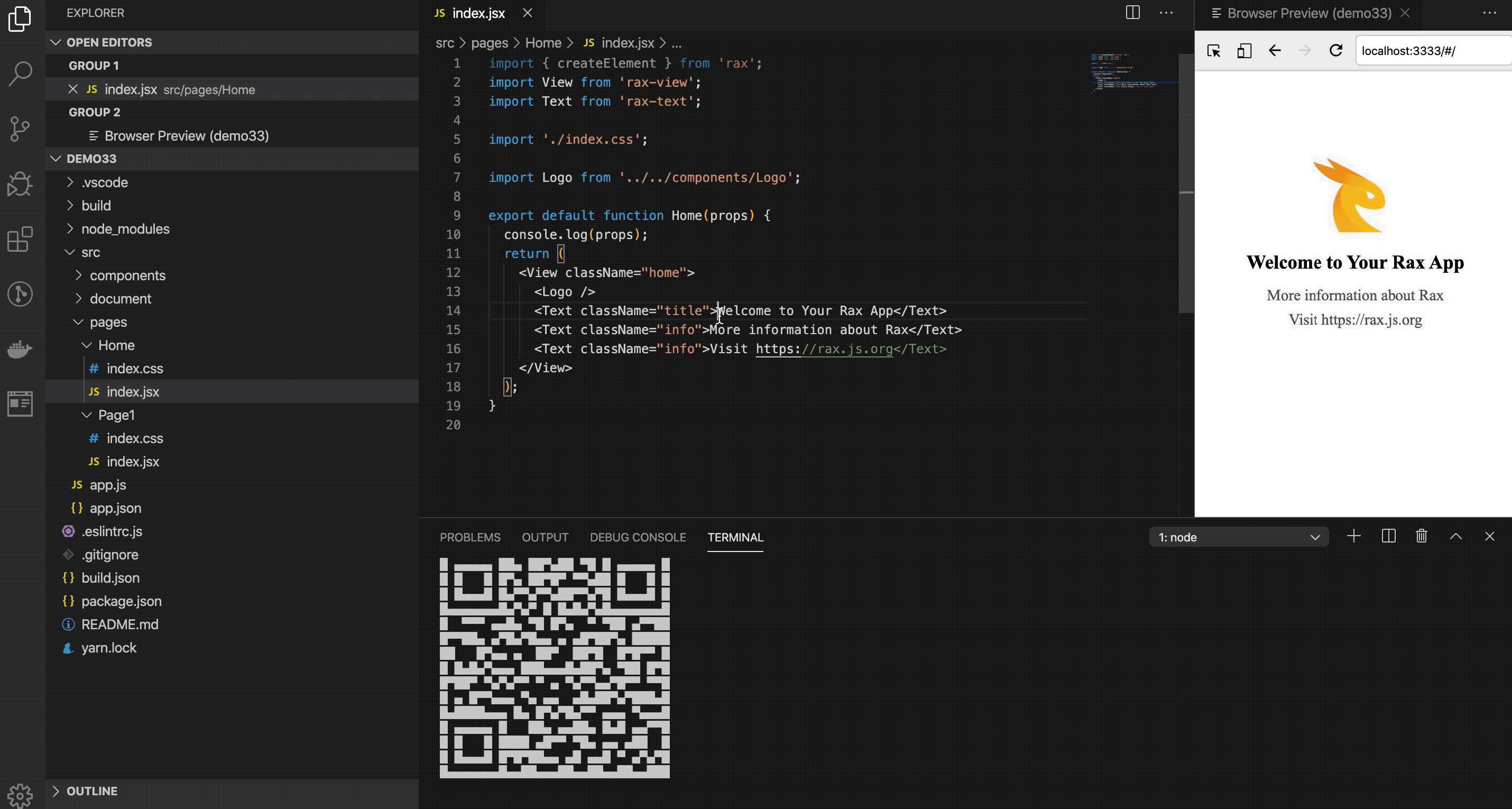The image size is (1512, 809).
Task: Open Source Control view in activity bar
Action: point(20,128)
